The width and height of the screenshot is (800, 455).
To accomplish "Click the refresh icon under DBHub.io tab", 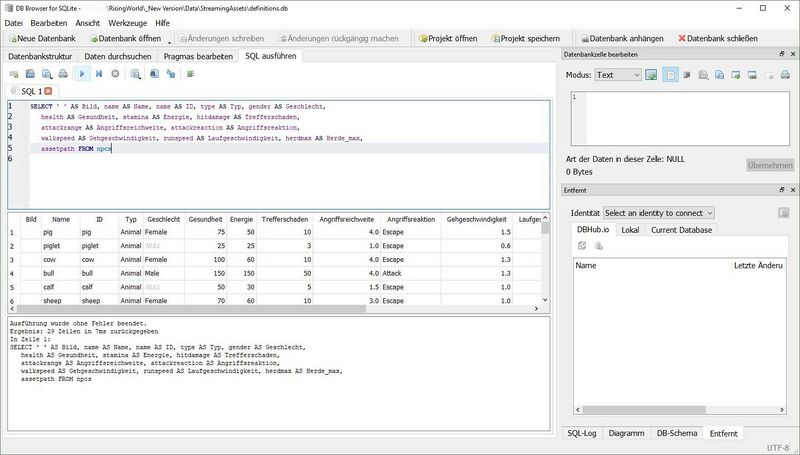I will (582, 246).
